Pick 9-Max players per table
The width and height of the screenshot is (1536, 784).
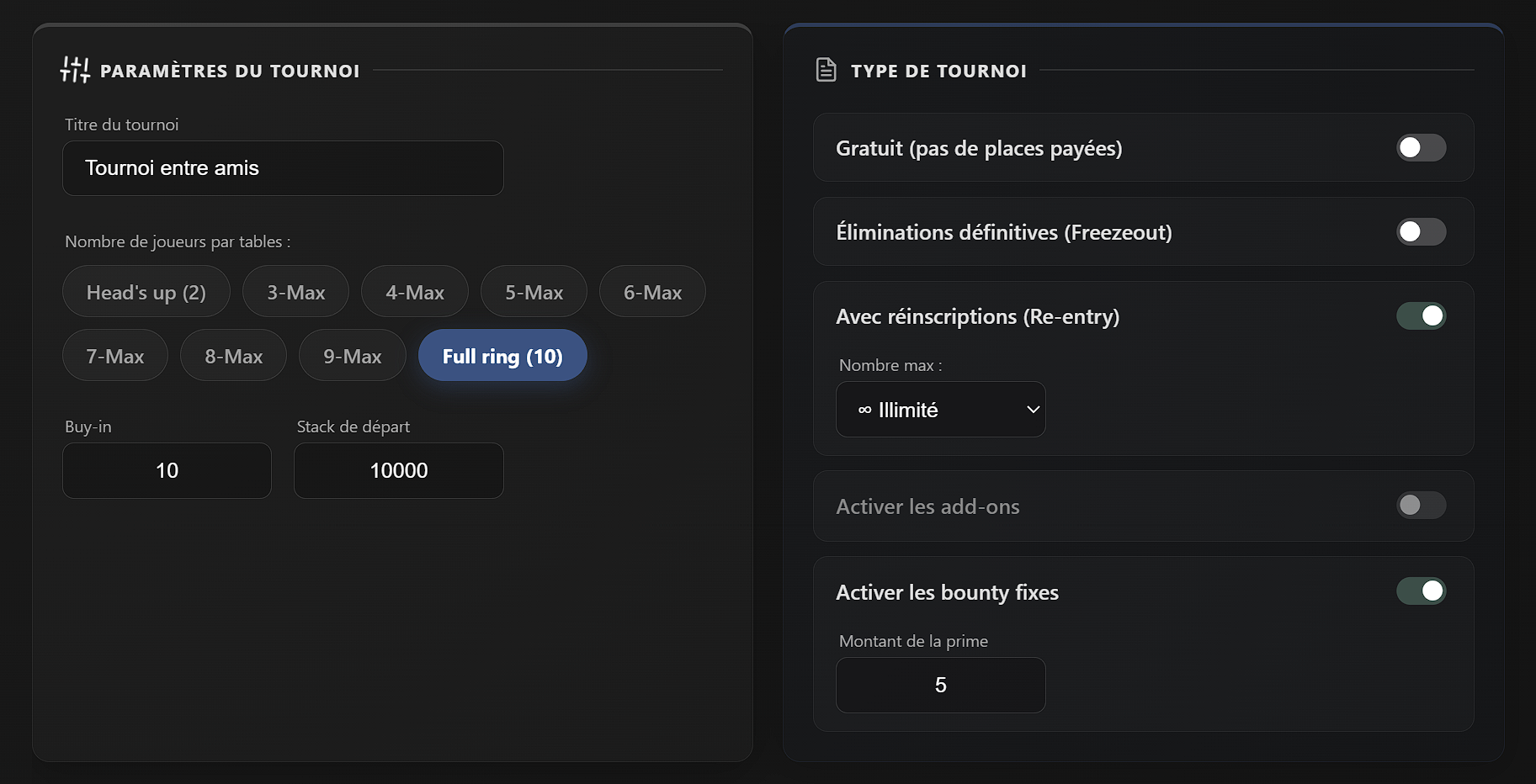click(353, 356)
